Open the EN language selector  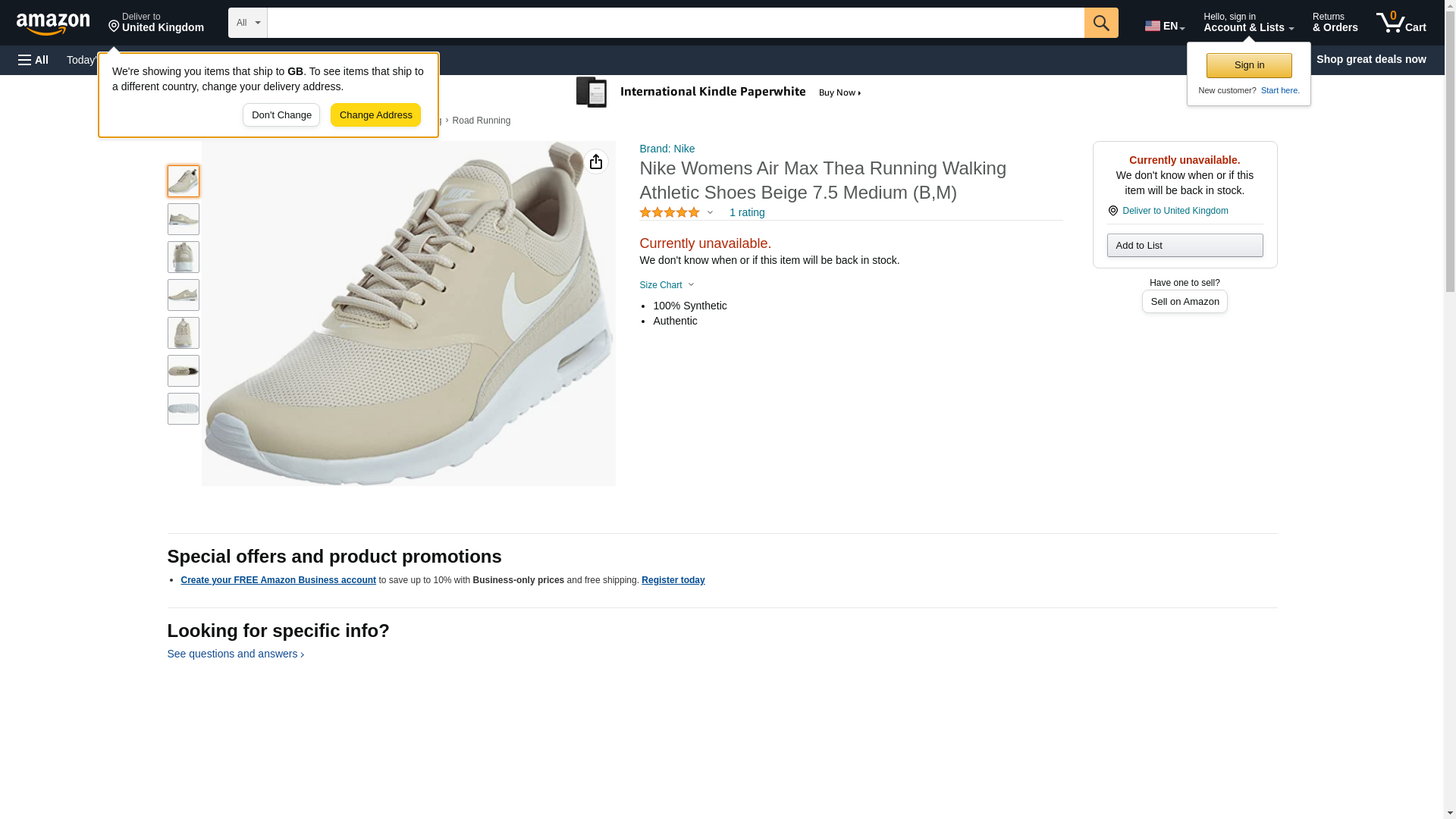(1164, 26)
